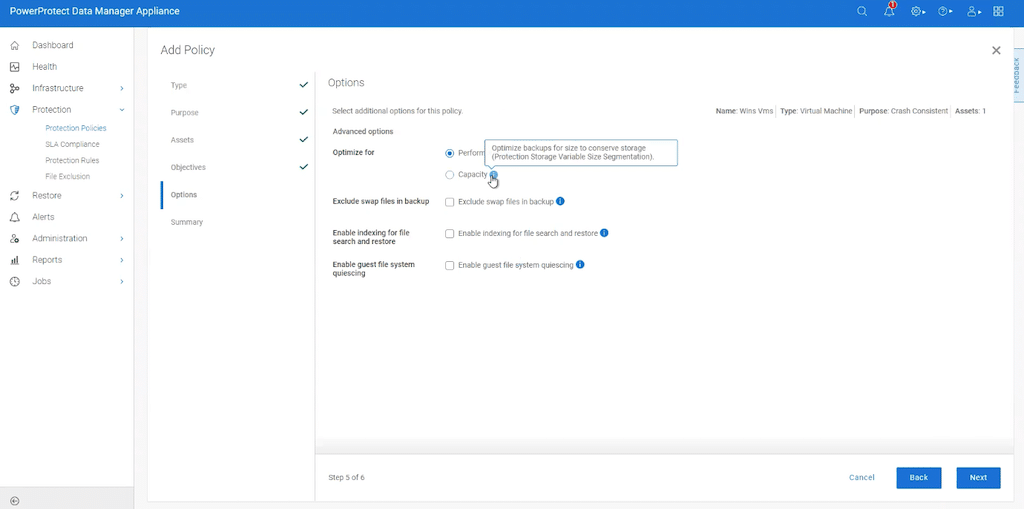Click info icon for guest file system quiescing
The width and height of the screenshot is (1024, 509).
point(580,265)
